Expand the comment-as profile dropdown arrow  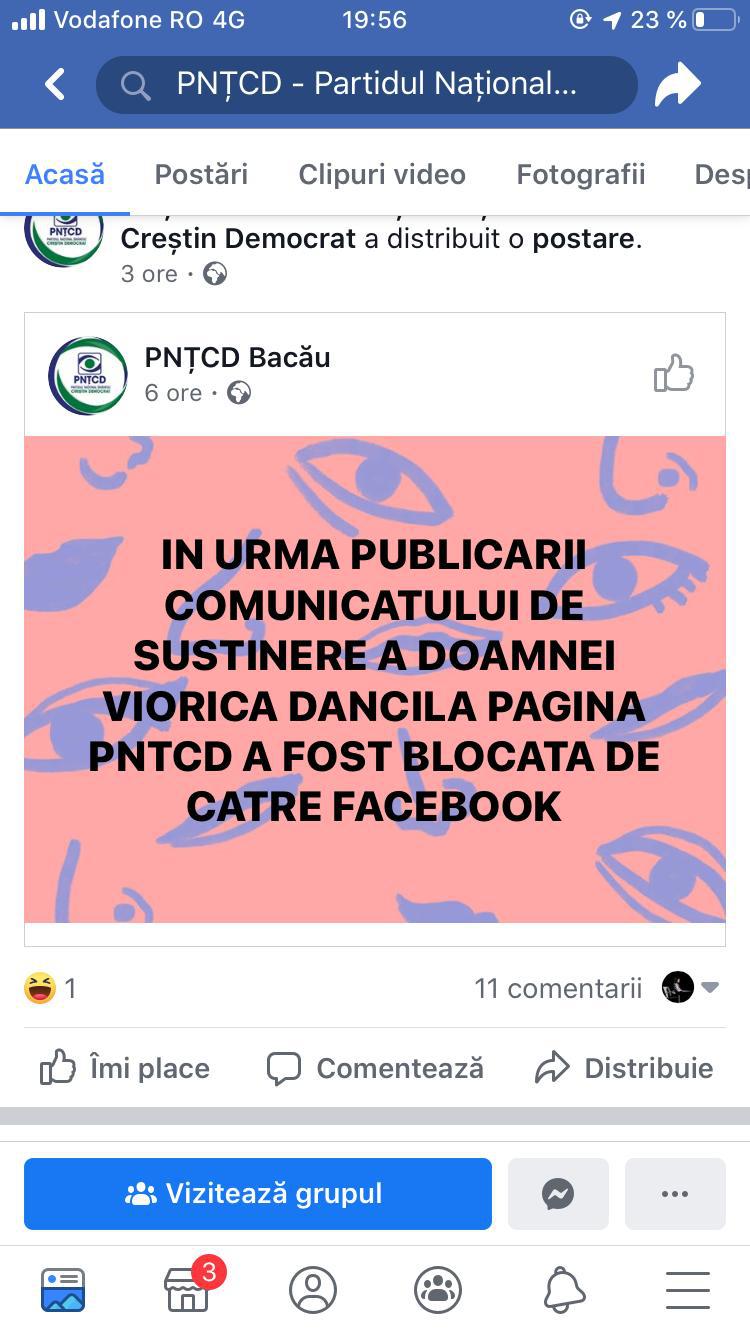(710, 988)
